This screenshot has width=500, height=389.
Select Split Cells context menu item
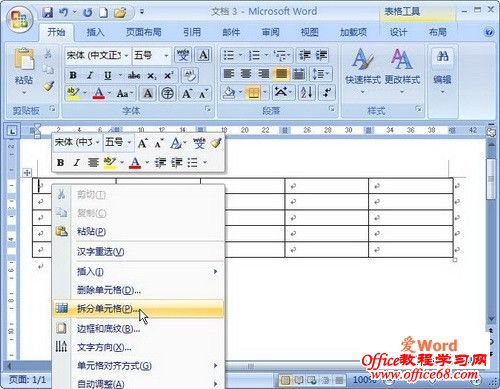(138, 309)
